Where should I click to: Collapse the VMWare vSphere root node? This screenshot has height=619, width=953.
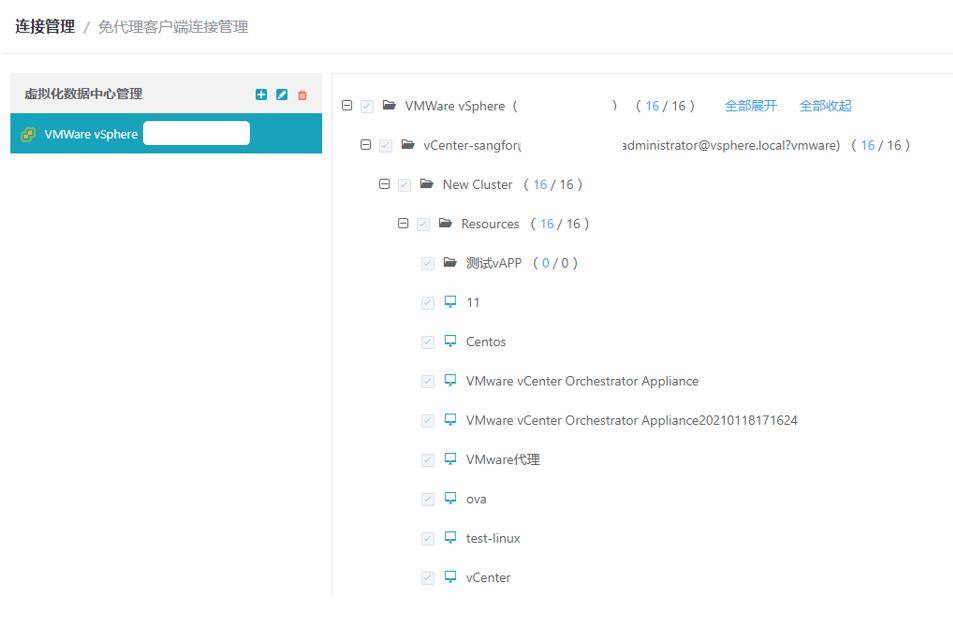(x=347, y=105)
